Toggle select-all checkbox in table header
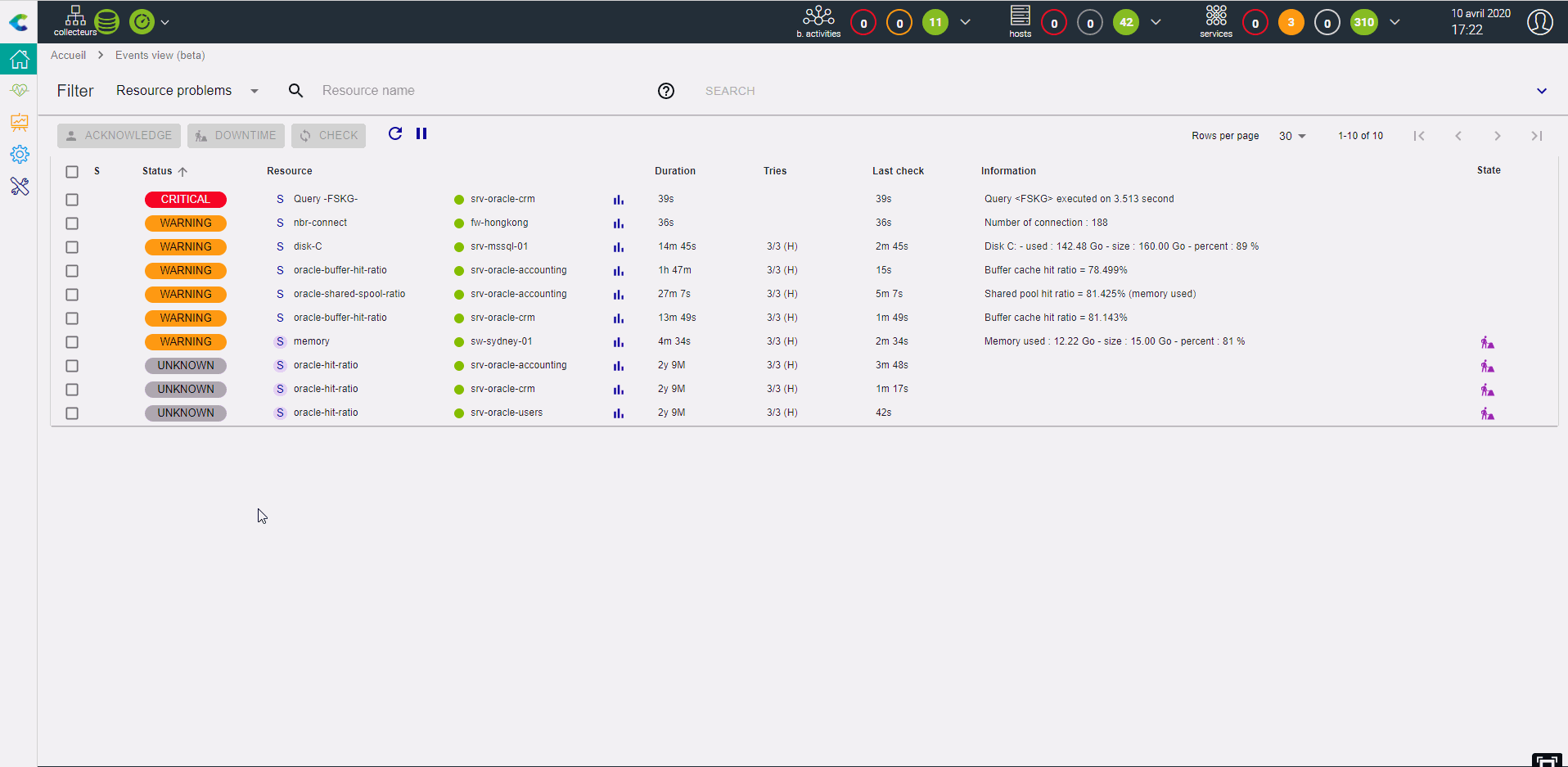The width and height of the screenshot is (1568, 767). point(72,172)
